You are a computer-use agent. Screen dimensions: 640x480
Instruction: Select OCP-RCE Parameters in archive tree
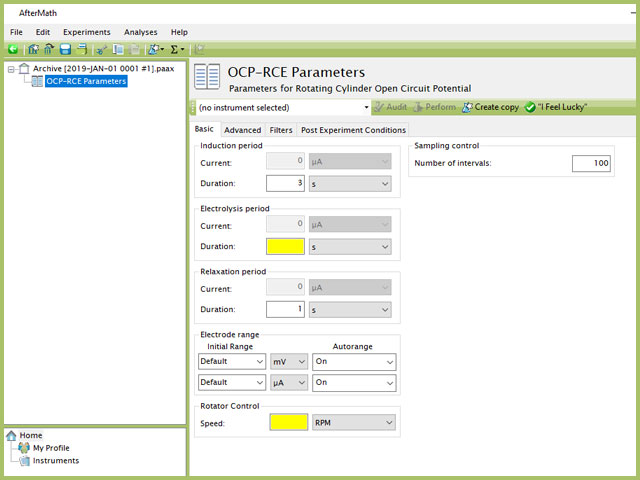[86, 81]
